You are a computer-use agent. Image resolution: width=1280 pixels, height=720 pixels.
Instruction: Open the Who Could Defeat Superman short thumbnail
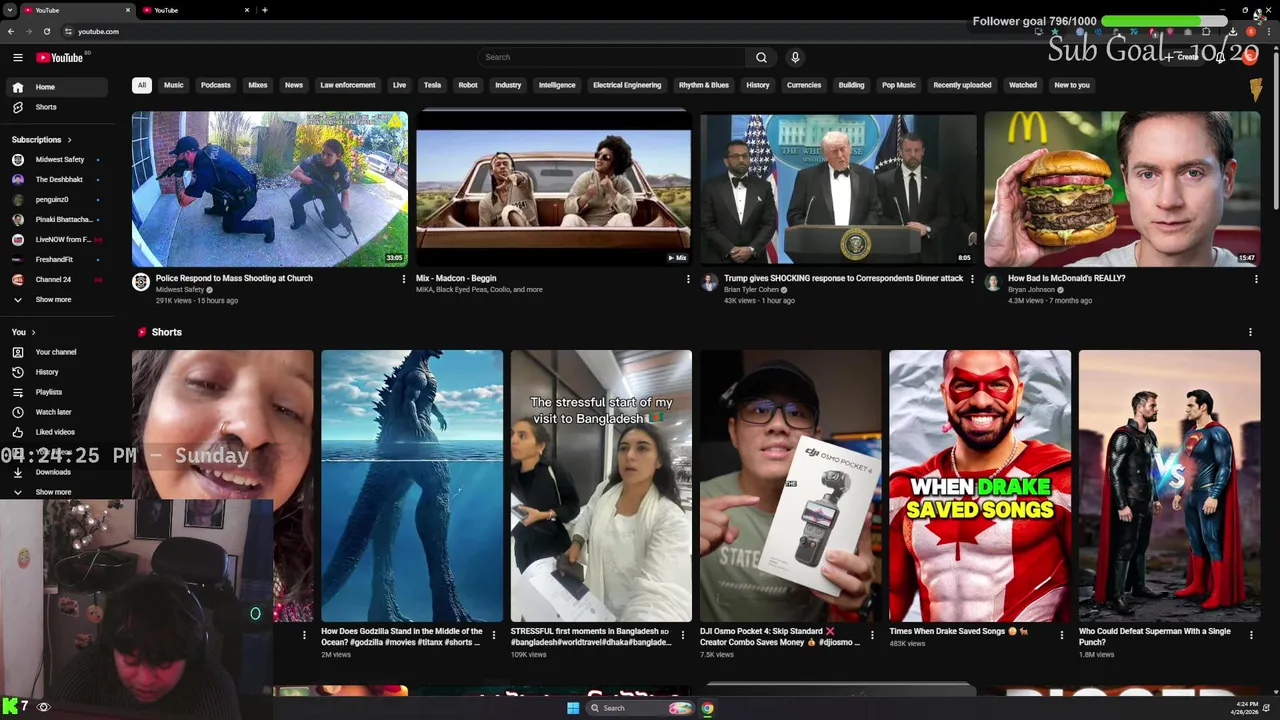[x=1169, y=486]
